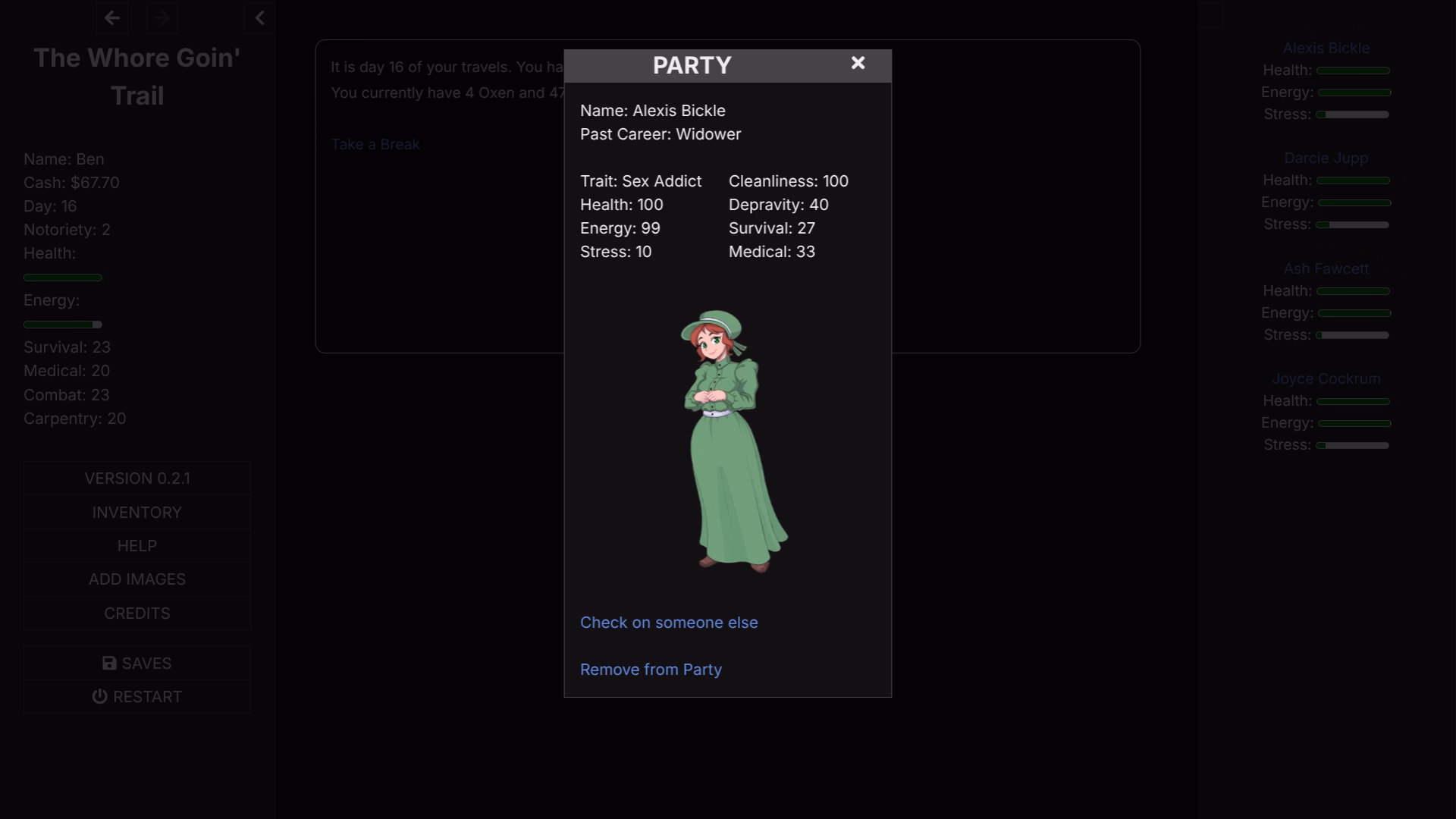Click Check on someone else link
The width and height of the screenshot is (1456, 819).
pos(669,623)
